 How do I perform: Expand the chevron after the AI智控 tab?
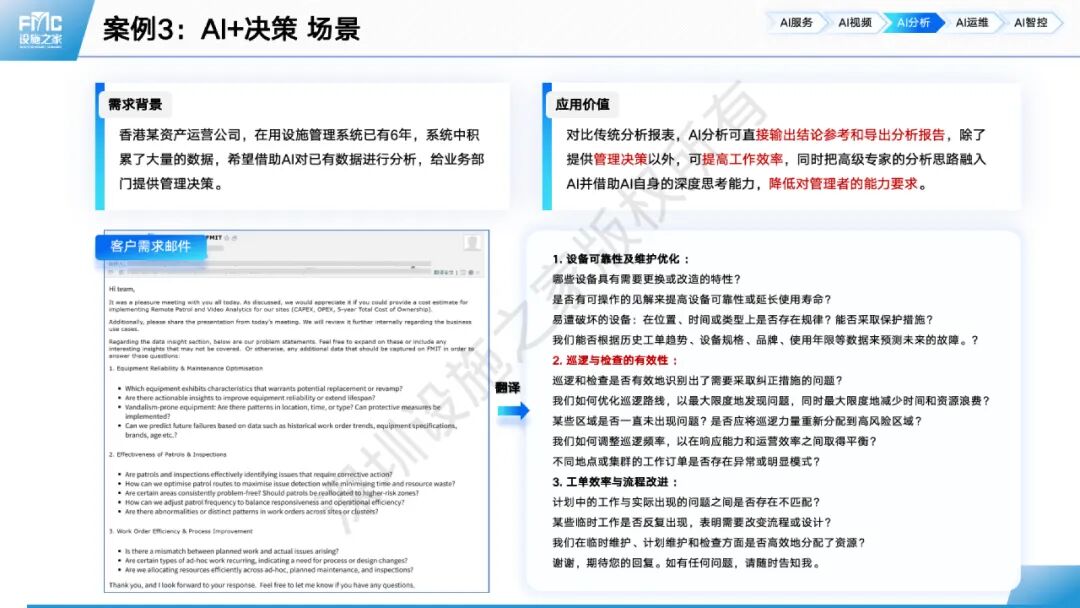tap(1064, 20)
